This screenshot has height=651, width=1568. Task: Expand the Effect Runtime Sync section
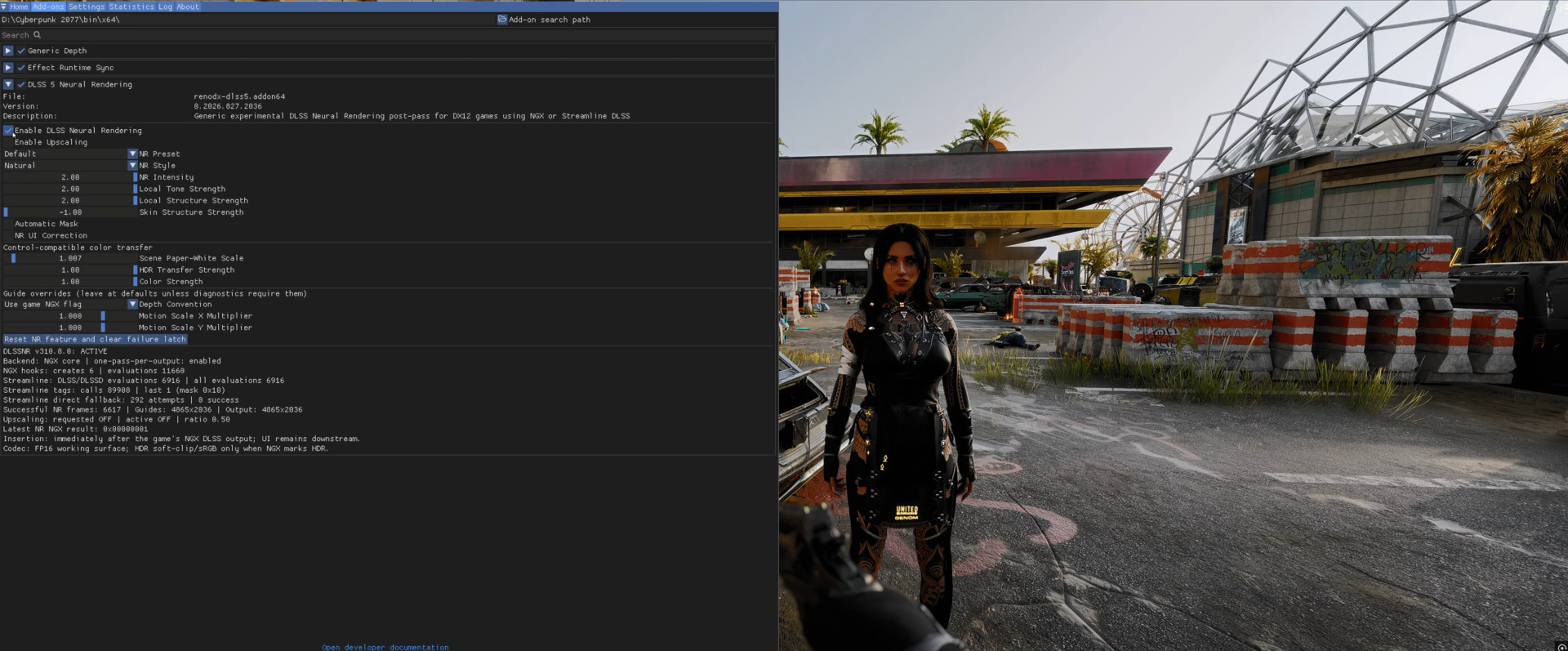8,68
